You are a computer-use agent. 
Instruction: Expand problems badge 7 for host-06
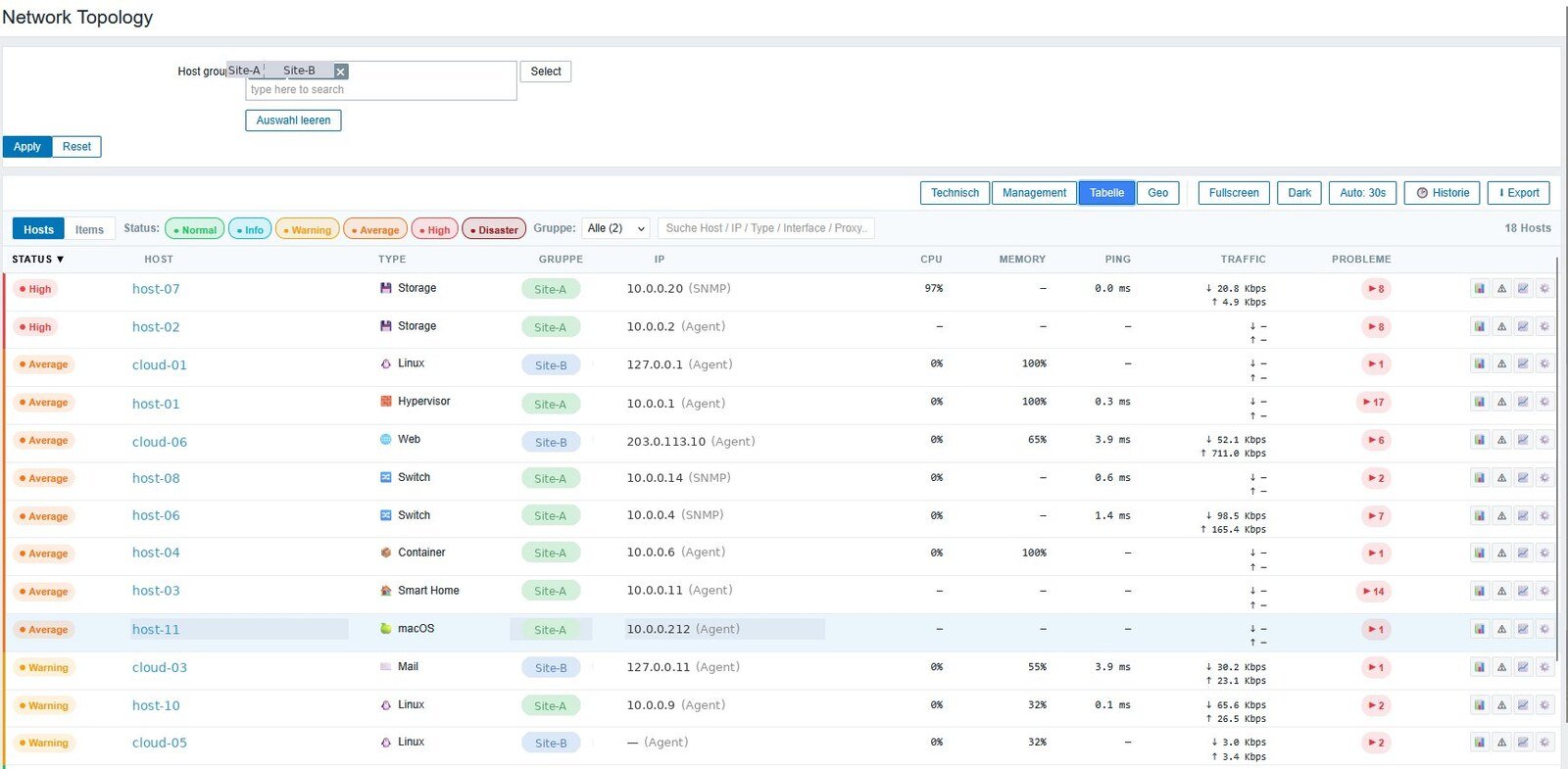coord(1376,515)
